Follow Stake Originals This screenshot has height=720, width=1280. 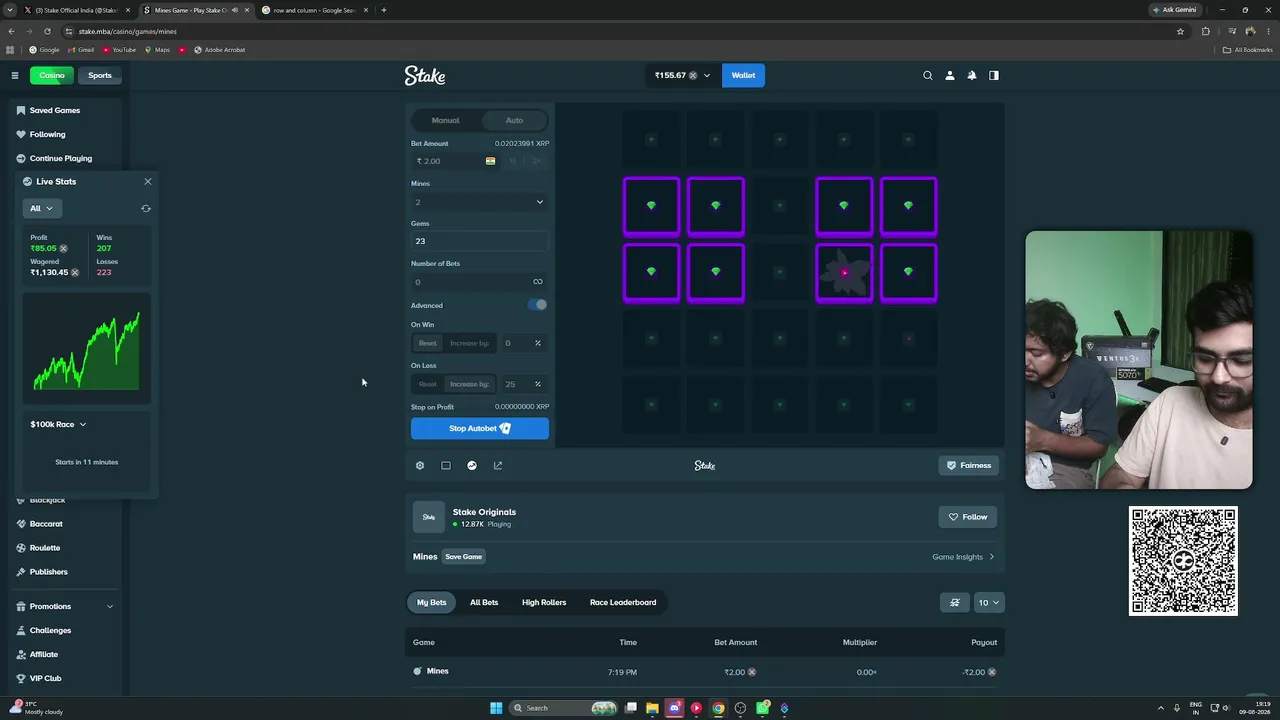click(968, 517)
